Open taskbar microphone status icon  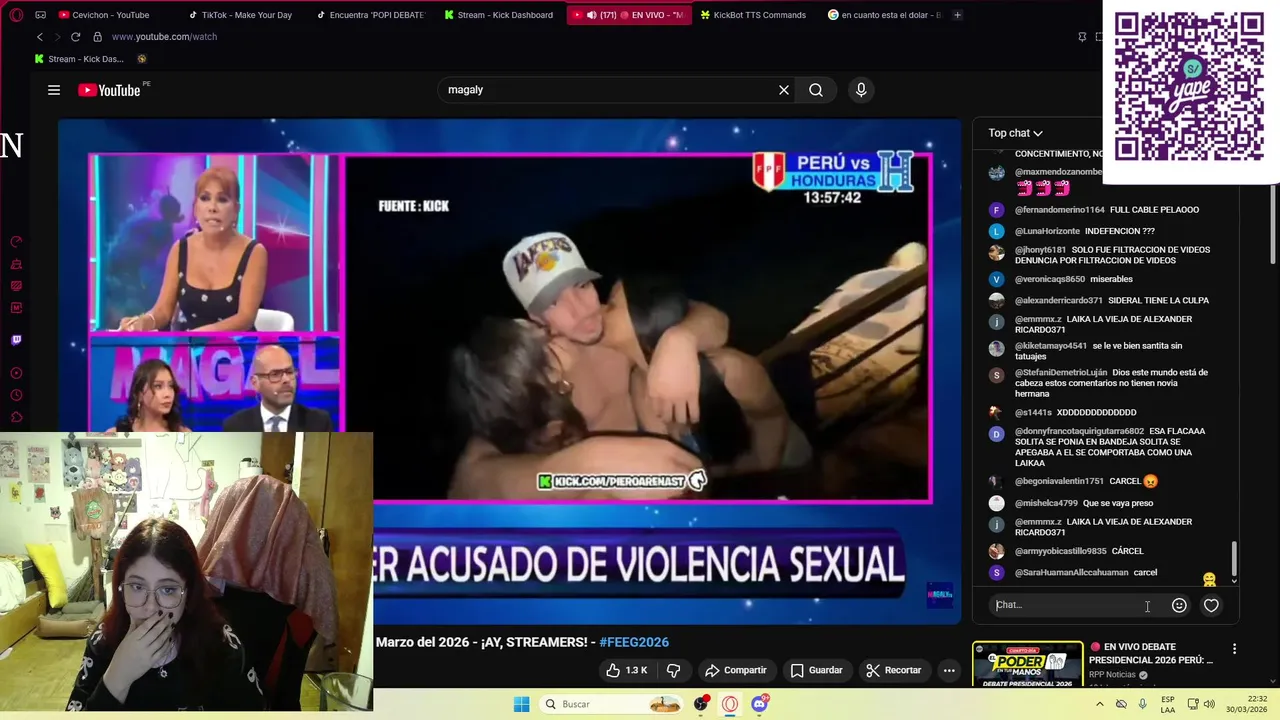click(1142, 704)
